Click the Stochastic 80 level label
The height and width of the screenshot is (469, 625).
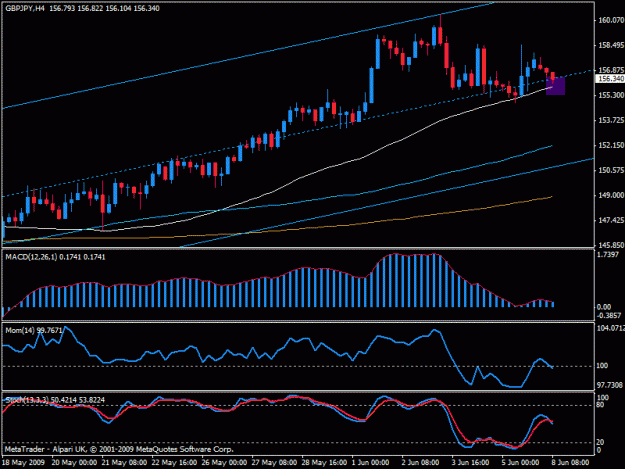[600, 405]
